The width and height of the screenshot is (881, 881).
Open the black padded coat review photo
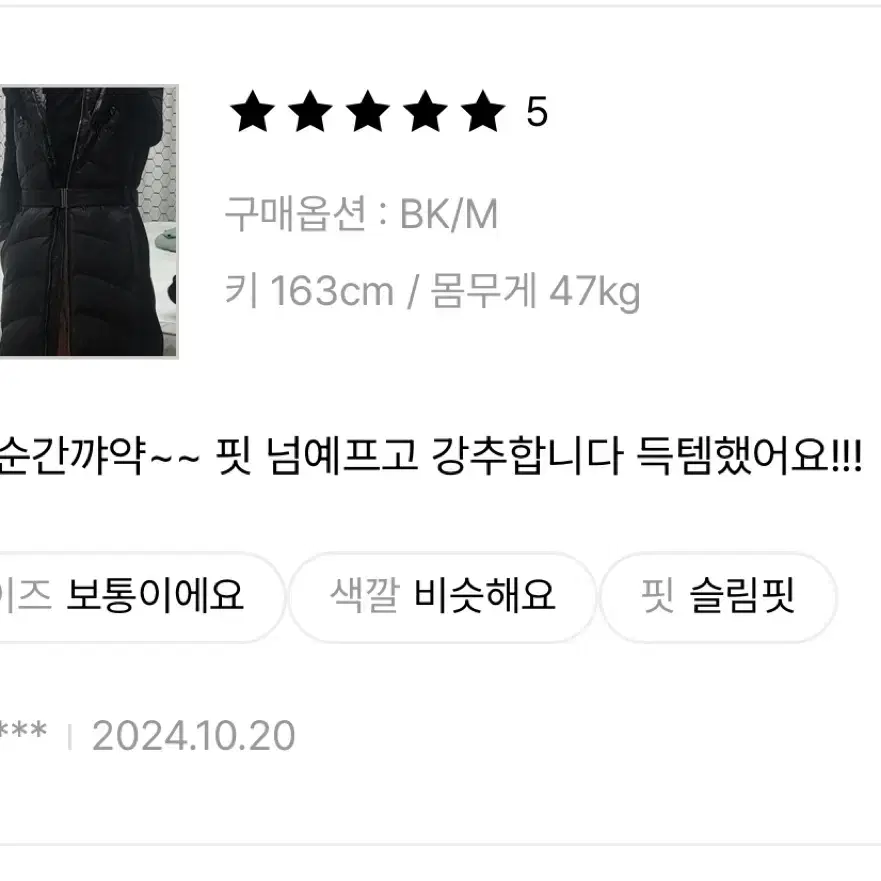[x=89, y=221]
